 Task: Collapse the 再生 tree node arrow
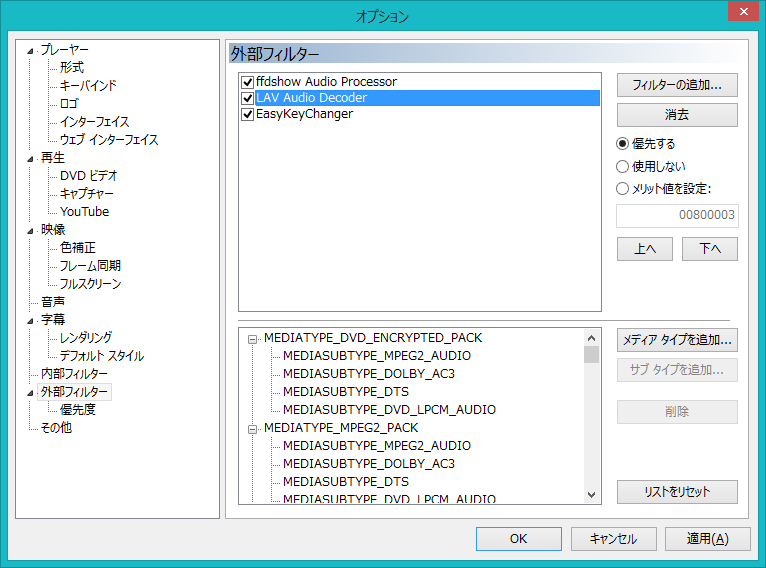[31, 159]
